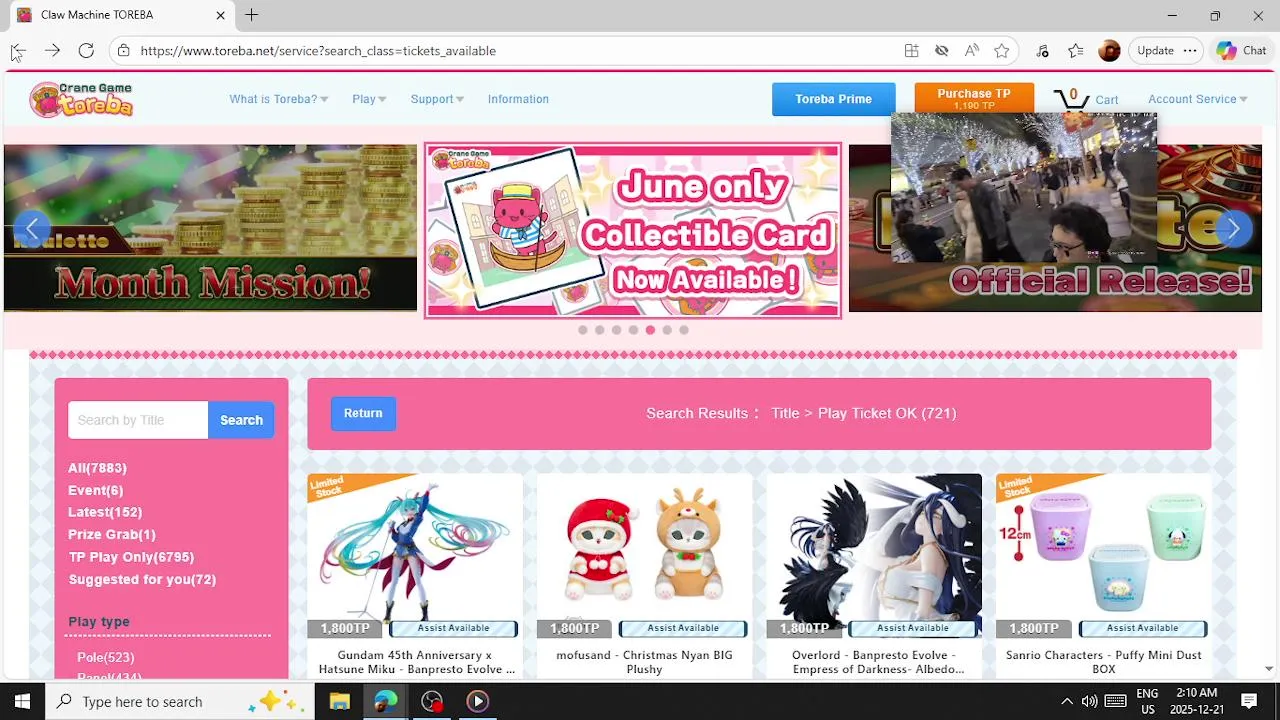
Task: Click the page scrollbar down arrow
Action: pos(1269,668)
